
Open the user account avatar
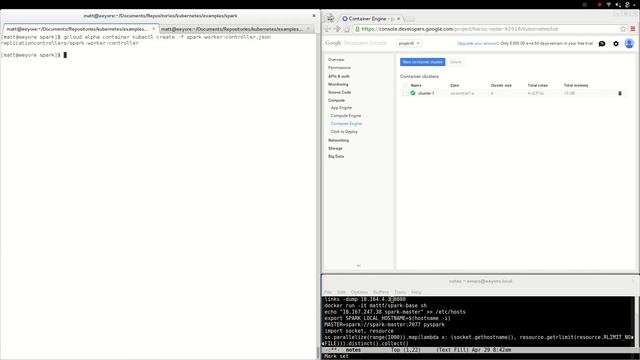pyautogui.click(x=629, y=43)
